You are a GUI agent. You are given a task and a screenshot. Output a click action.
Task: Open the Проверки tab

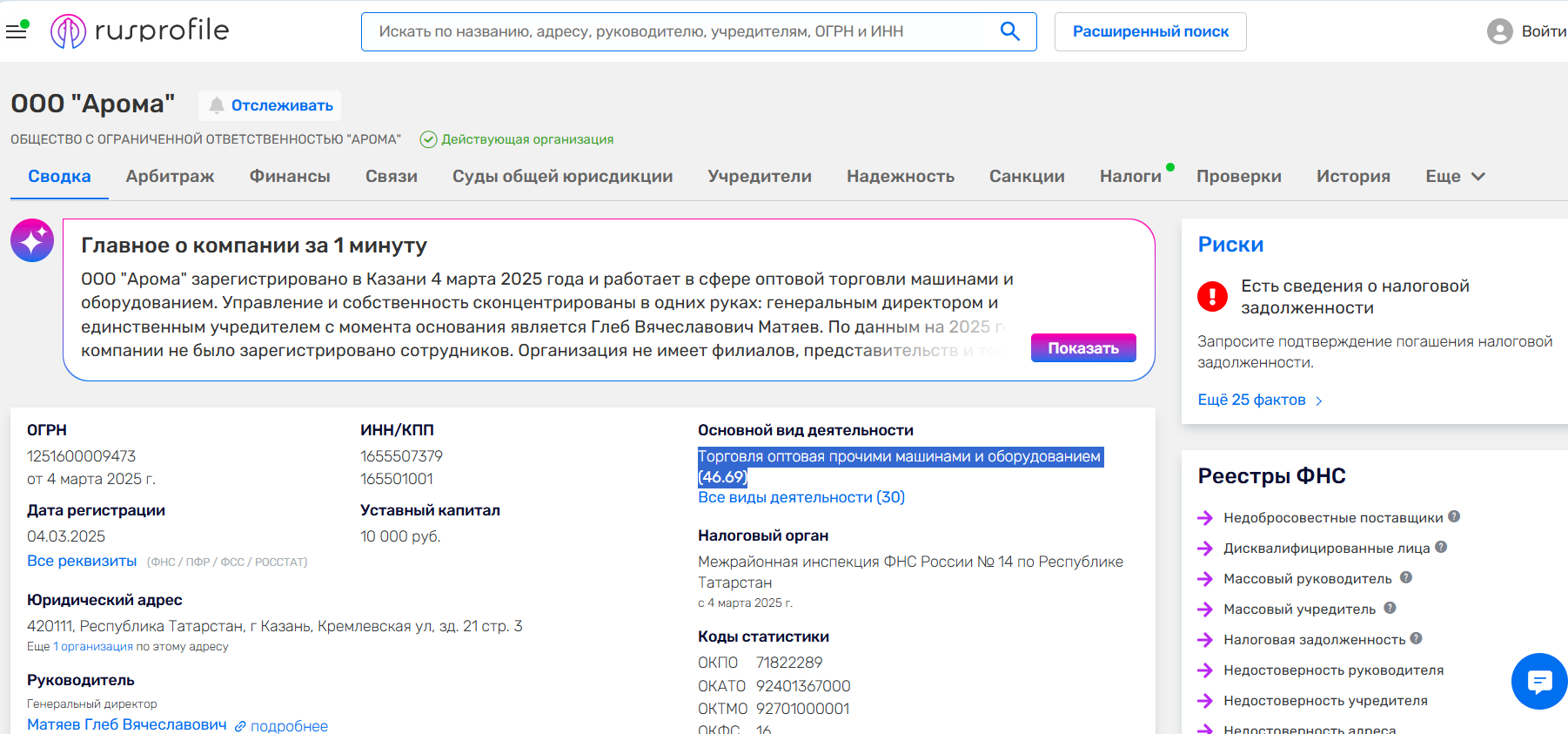click(1239, 176)
